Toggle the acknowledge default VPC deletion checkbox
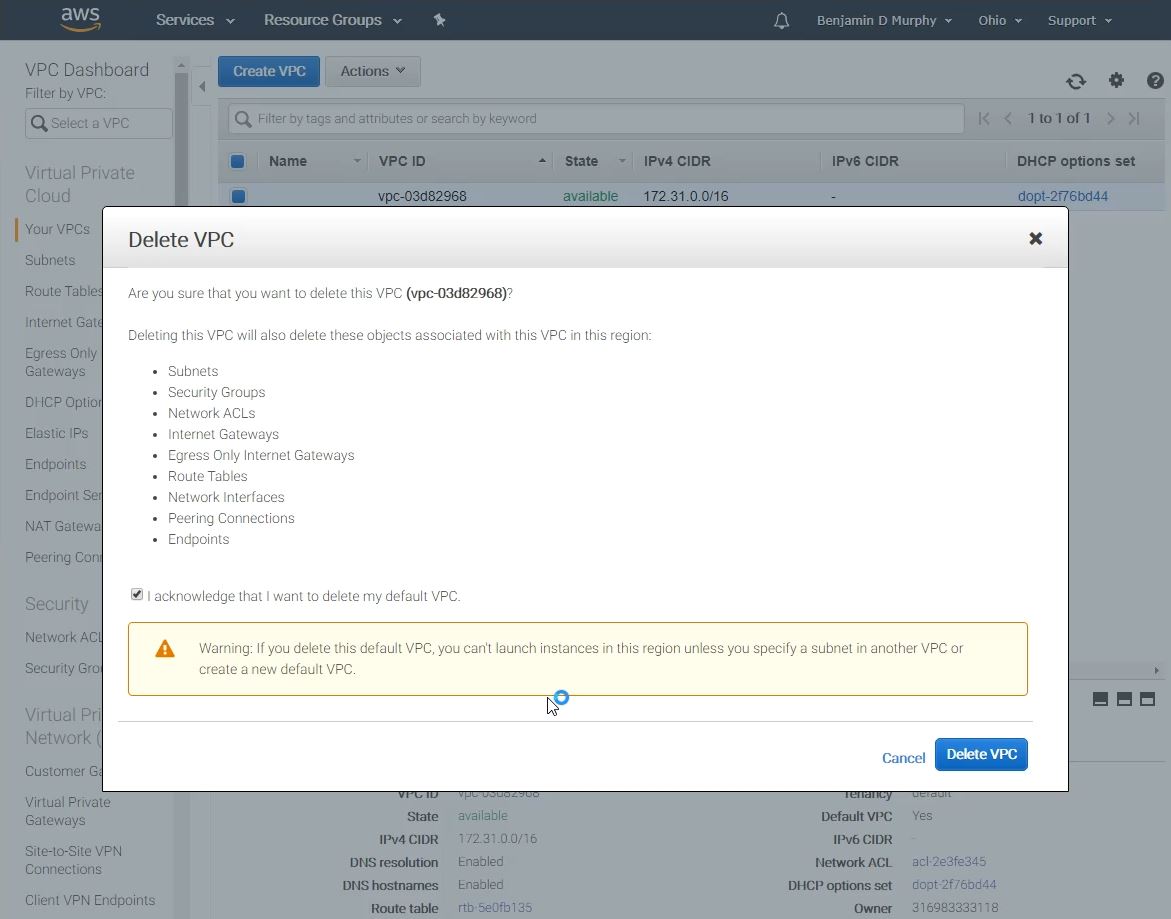1171x919 pixels. (x=137, y=594)
